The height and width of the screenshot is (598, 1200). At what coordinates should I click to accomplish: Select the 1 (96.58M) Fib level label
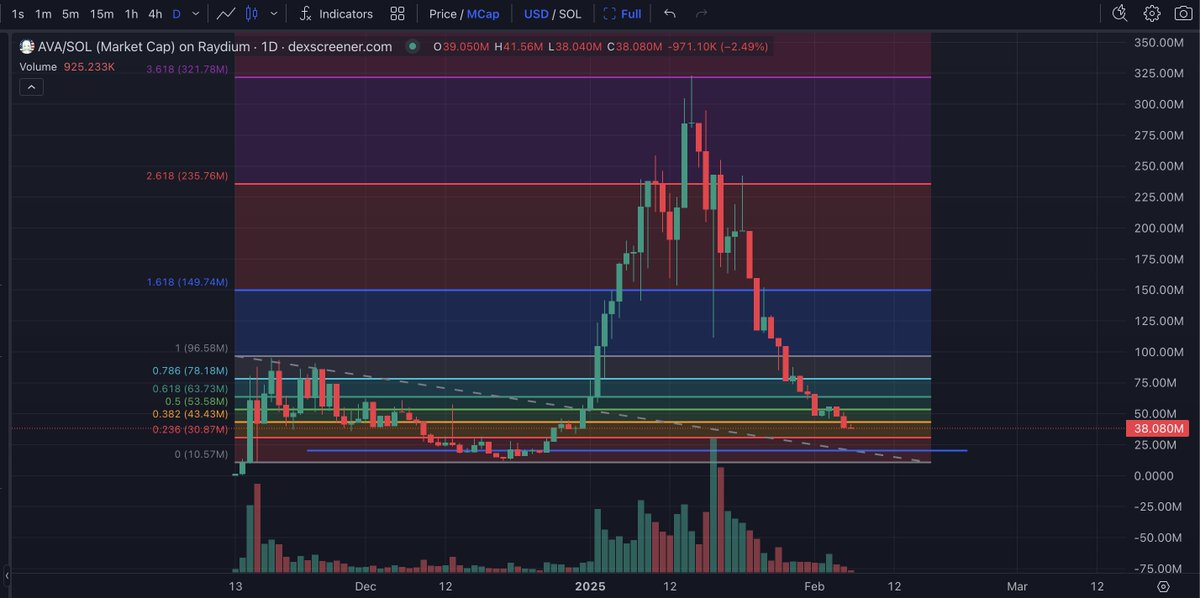tap(201, 348)
